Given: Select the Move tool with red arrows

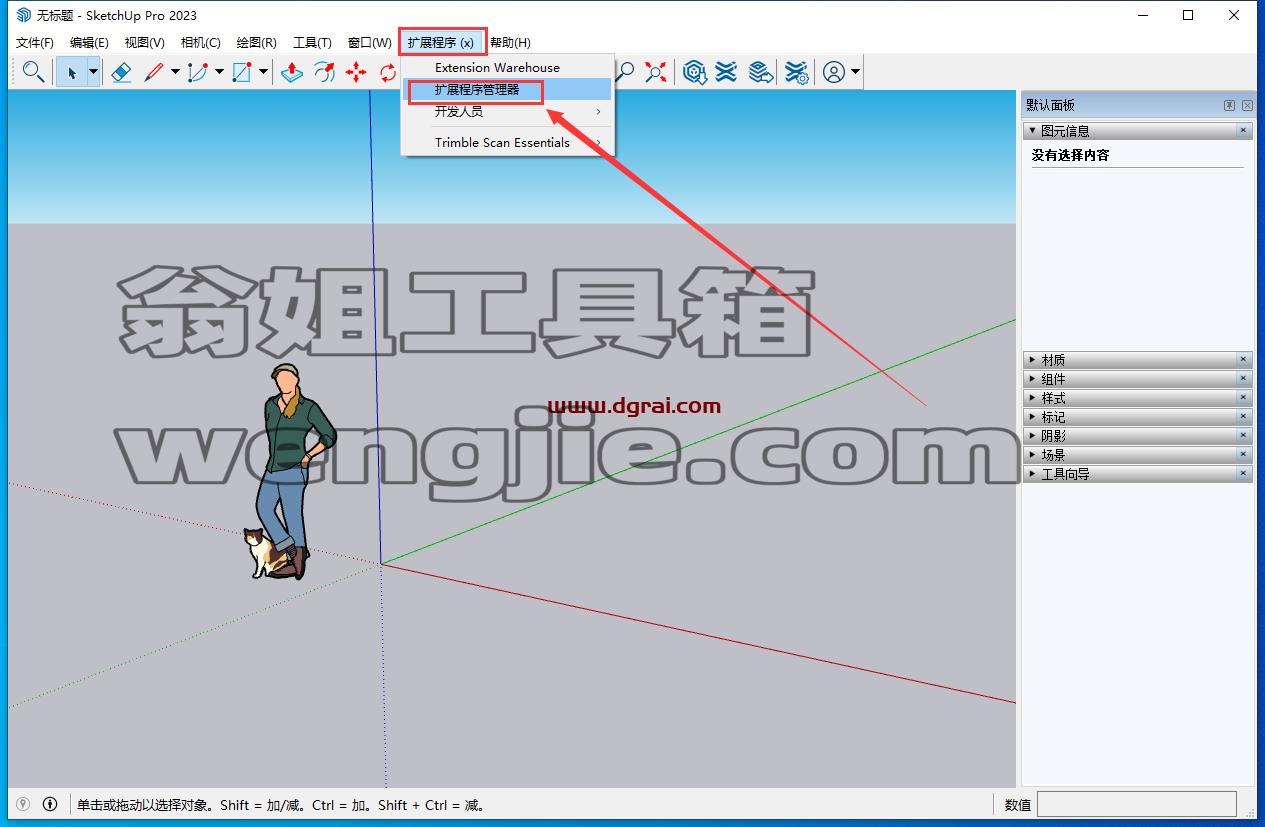Looking at the screenshot, I should click(356, 72).
